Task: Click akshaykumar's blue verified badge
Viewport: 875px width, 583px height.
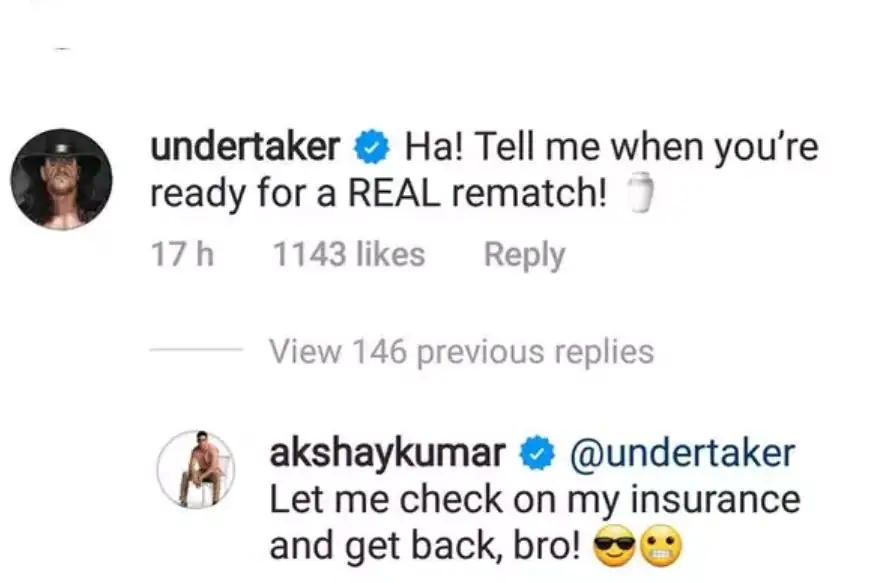Action: 537,452
